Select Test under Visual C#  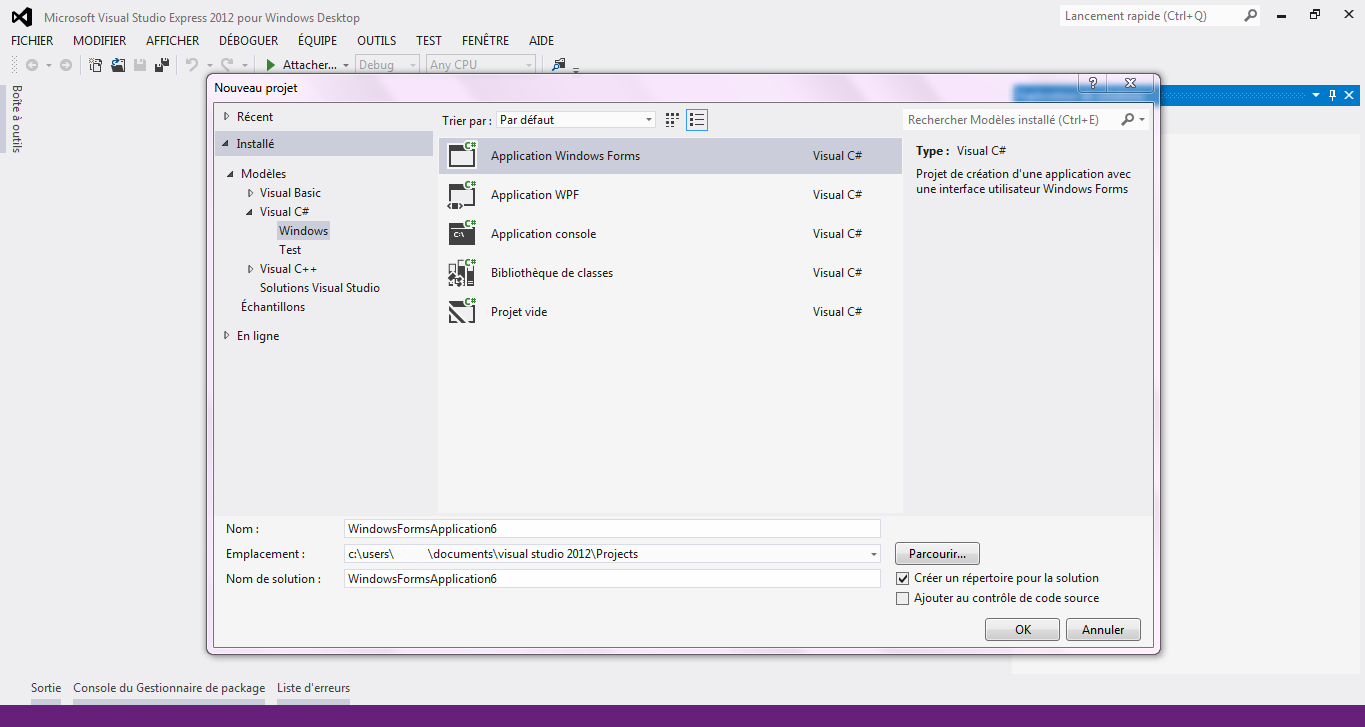coord(290,250)
